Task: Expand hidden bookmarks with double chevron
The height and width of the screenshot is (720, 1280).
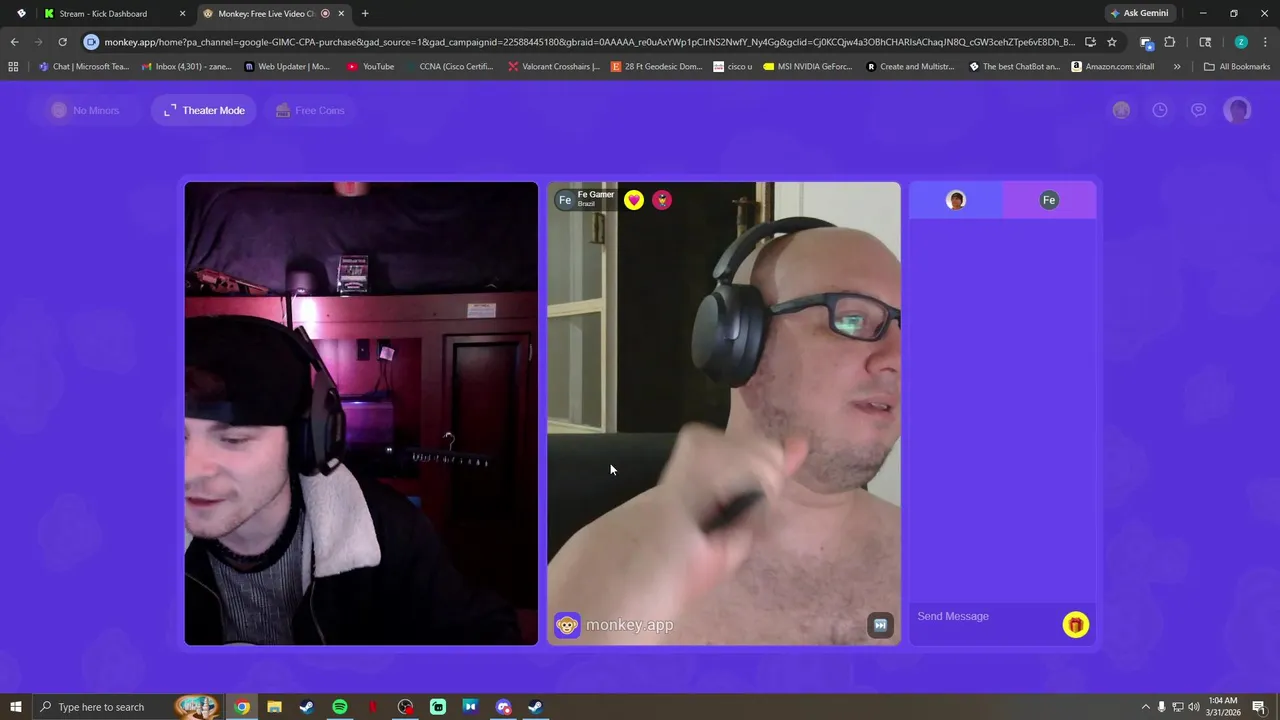Action: pyautogui.click(x=1177, y=67)
